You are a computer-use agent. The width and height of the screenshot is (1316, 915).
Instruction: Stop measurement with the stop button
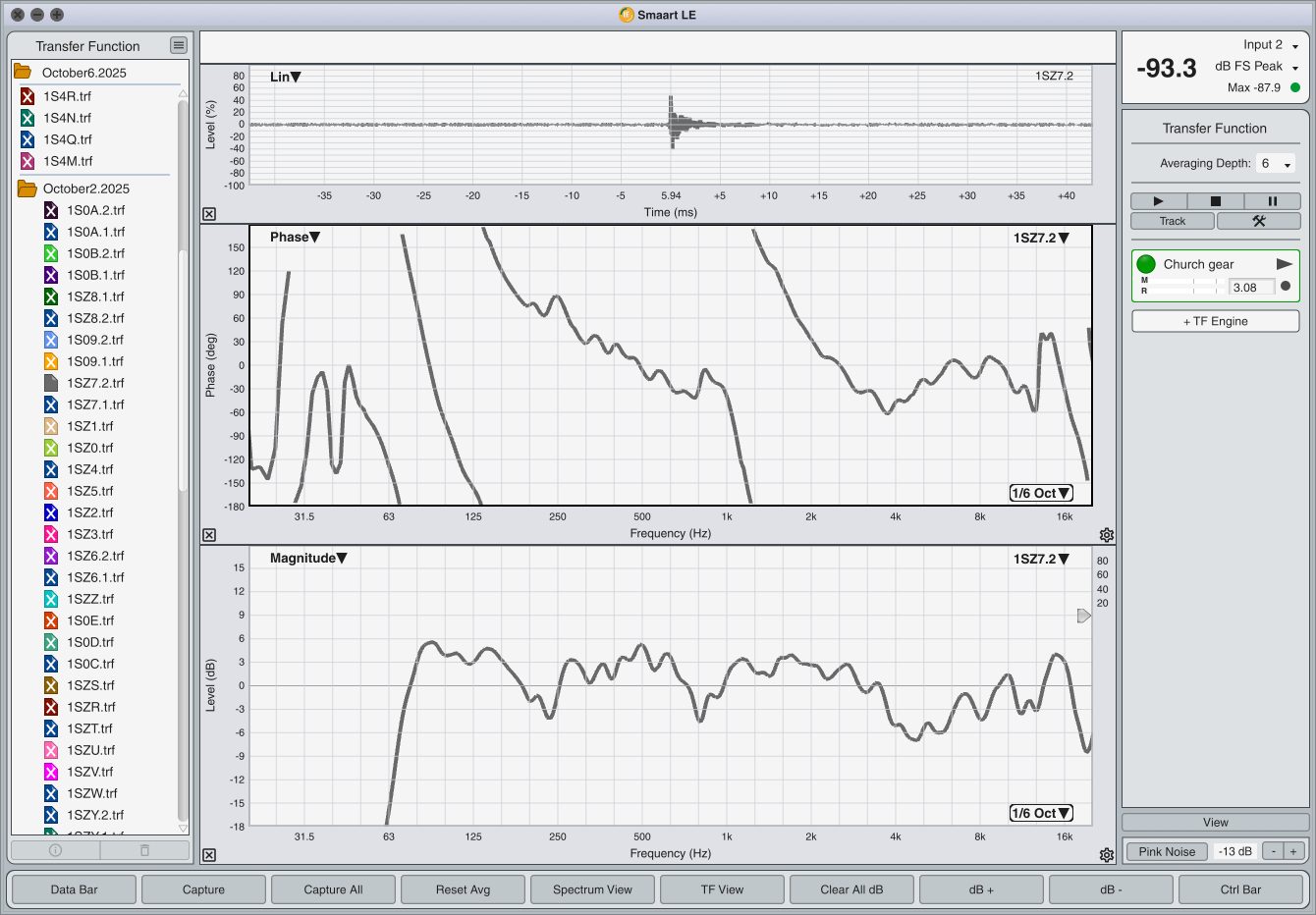[1215, 201]
